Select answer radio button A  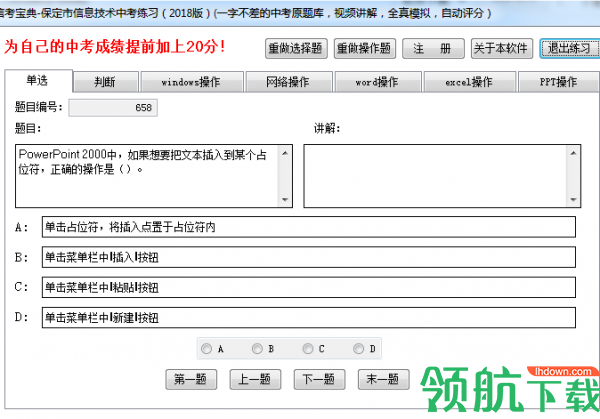point(207,349)
